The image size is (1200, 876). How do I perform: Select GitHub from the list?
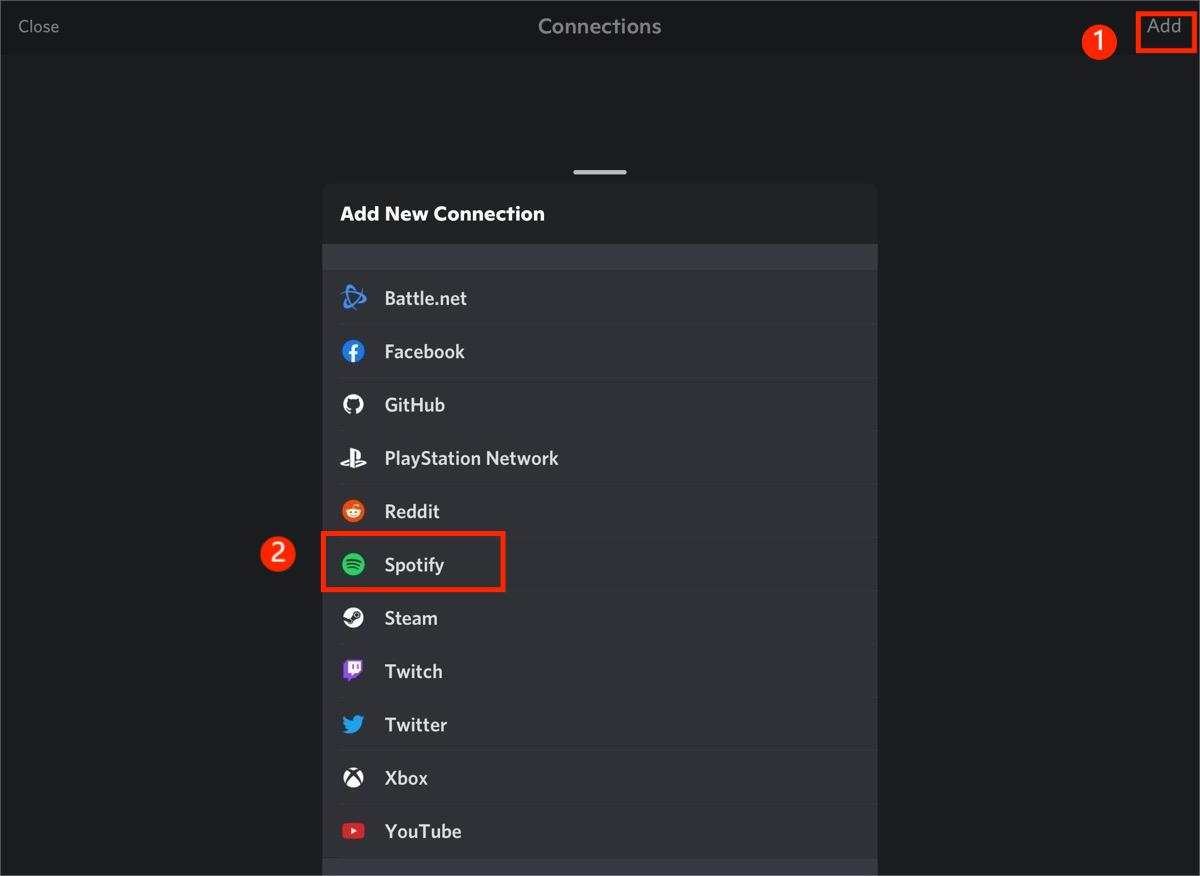coord(599,404)
